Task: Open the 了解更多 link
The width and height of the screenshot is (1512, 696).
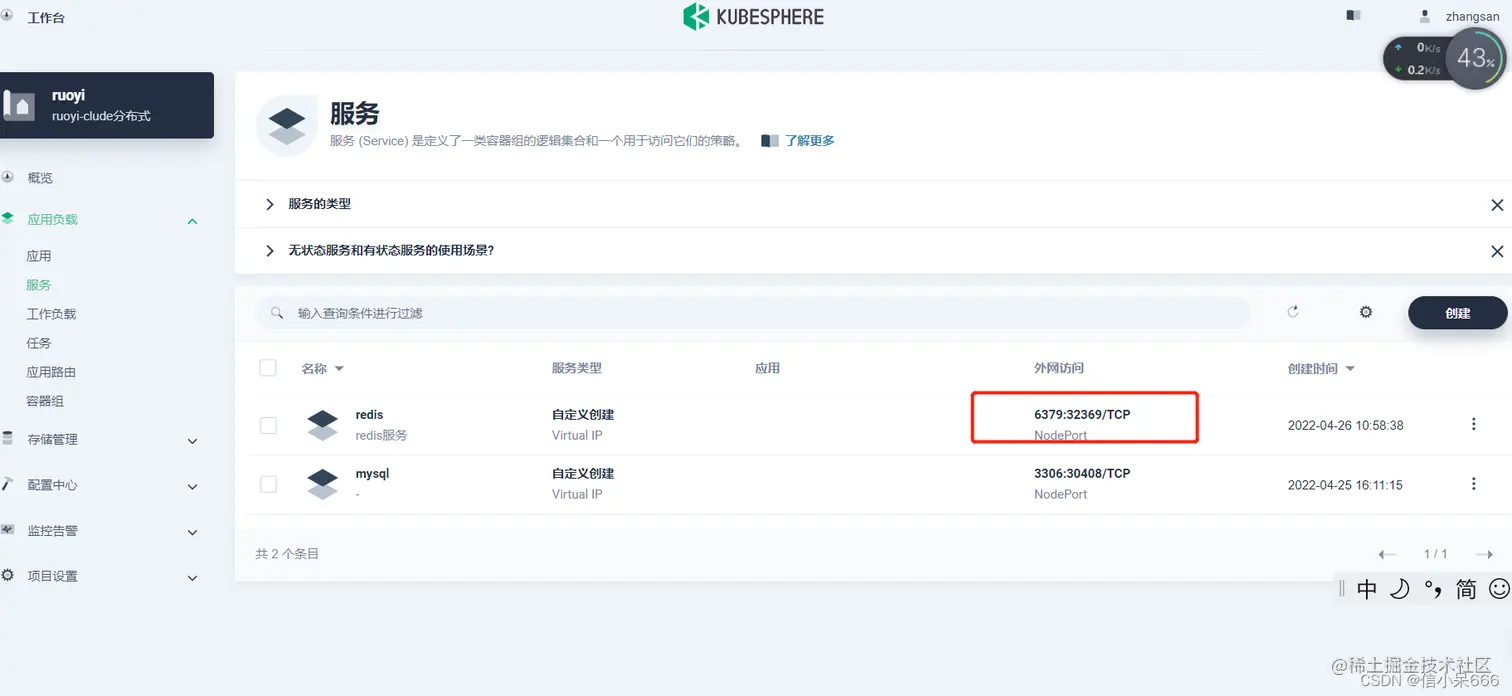Action: [x=809, y=141]
